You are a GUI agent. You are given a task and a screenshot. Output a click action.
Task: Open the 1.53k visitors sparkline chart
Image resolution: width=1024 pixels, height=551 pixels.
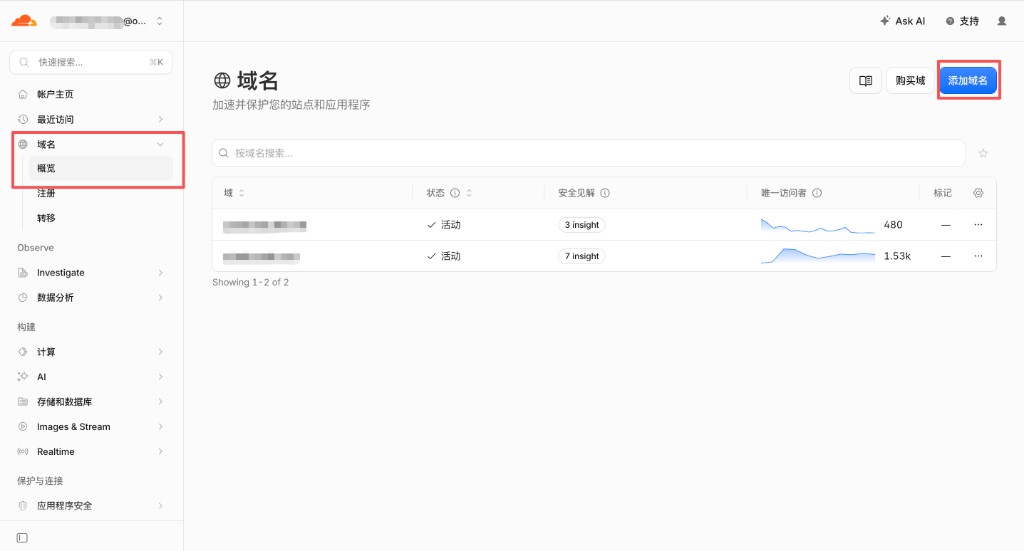point(818,256)
